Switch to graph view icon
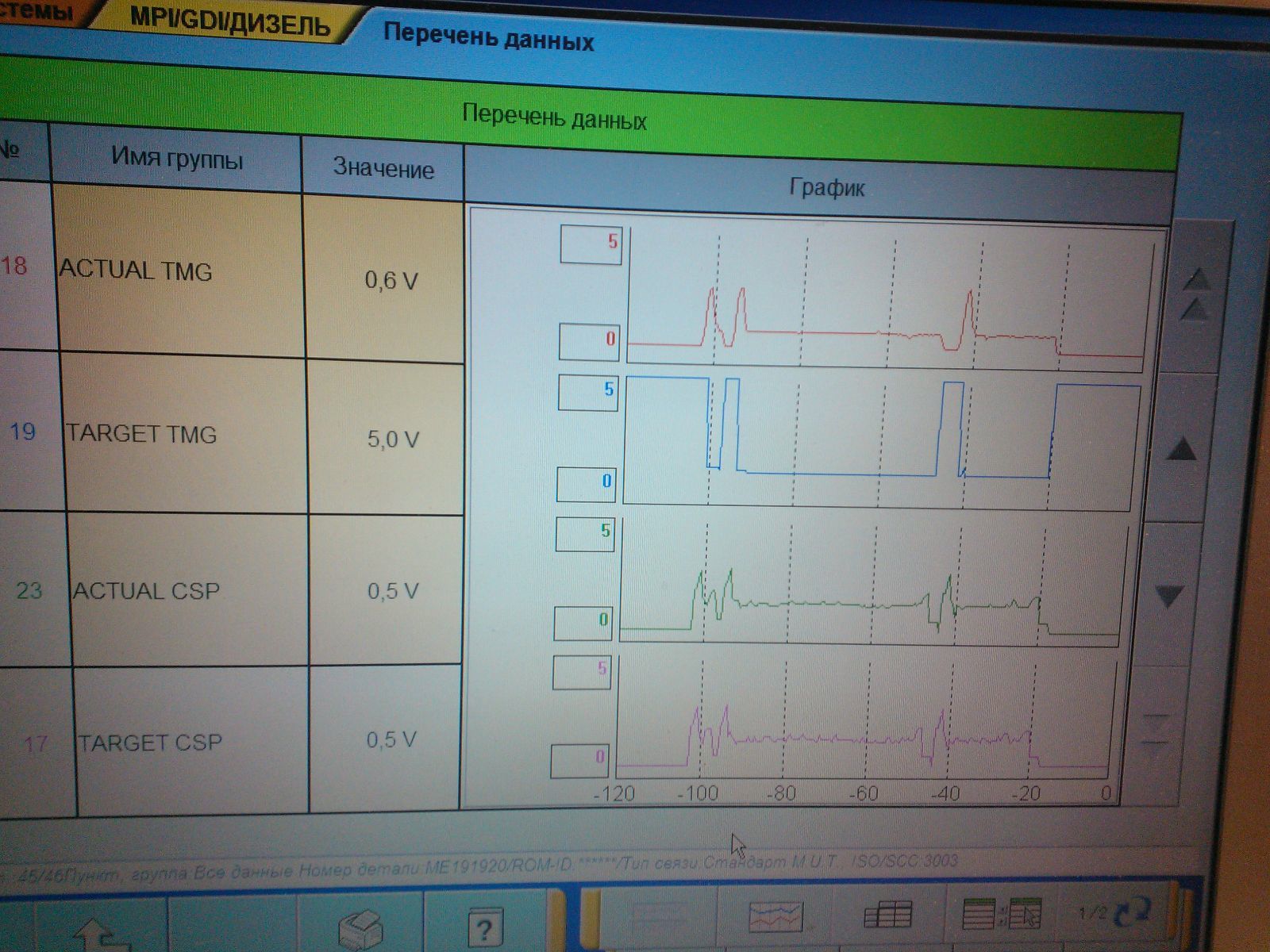This screenshot has height=952, width=1270. click(775, 916)
